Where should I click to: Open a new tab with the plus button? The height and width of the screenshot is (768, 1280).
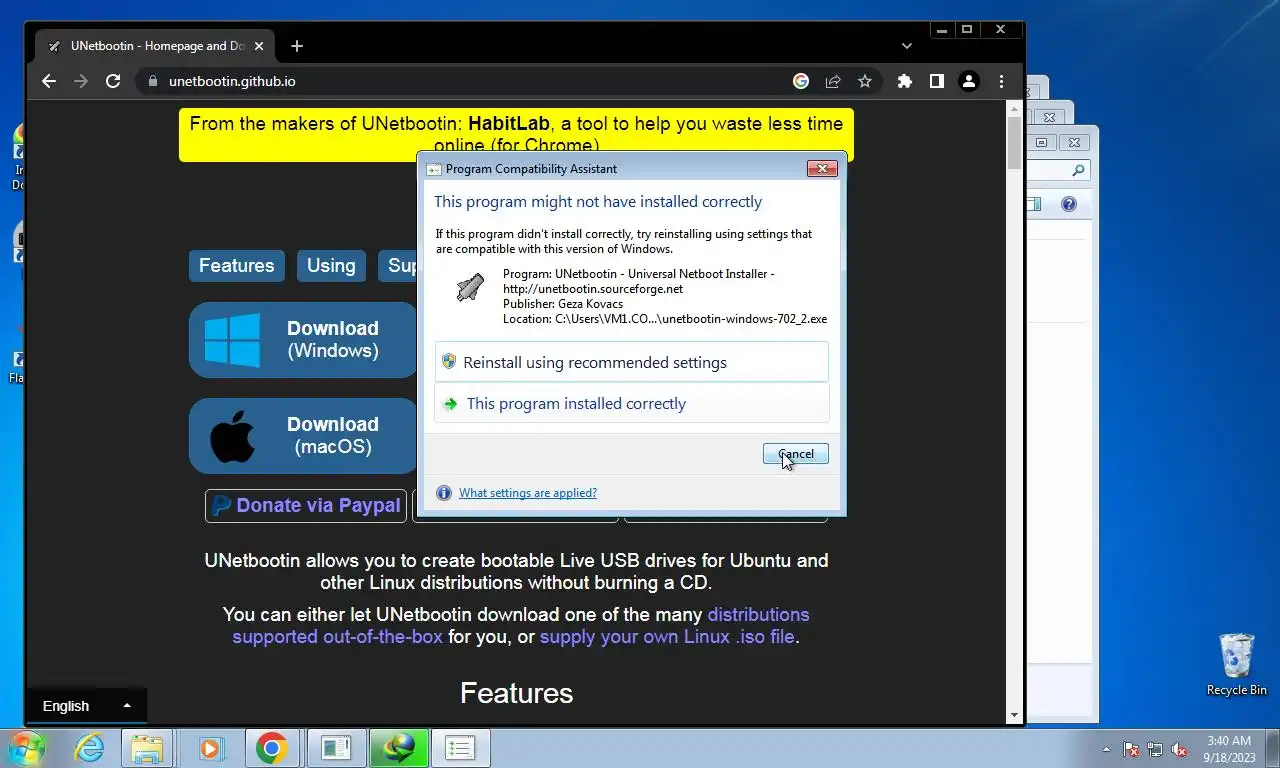click(x=297, y=46)
